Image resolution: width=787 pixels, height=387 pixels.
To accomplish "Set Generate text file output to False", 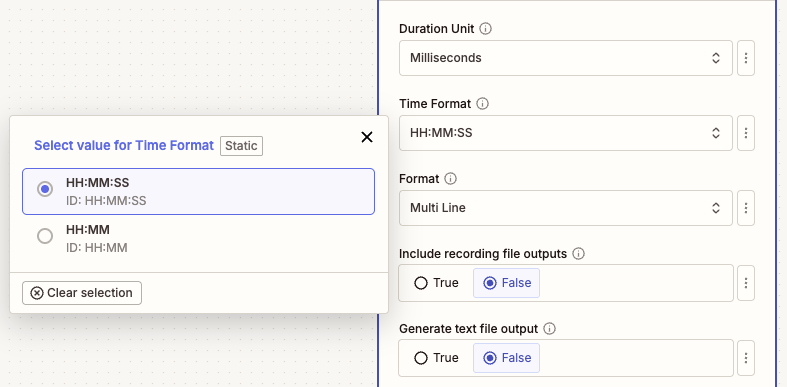I will [506, 358].
